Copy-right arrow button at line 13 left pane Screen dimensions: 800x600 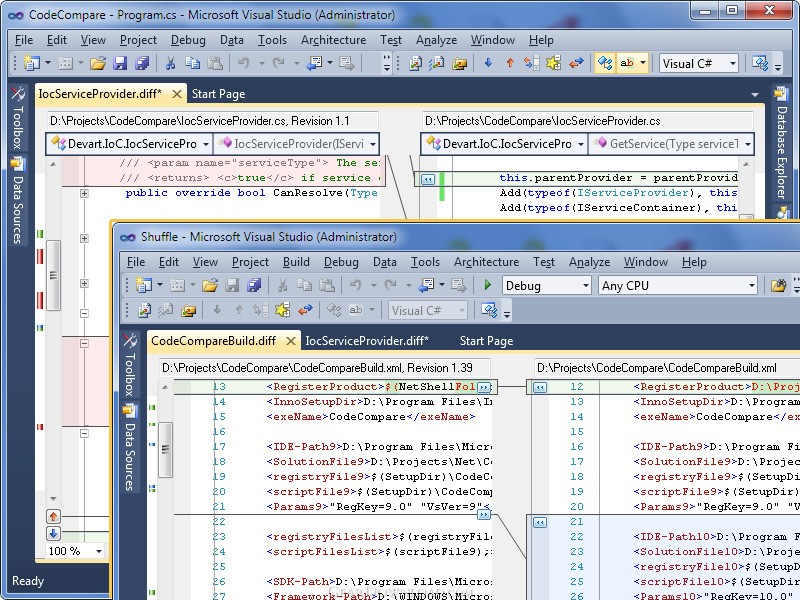point(484,387)
